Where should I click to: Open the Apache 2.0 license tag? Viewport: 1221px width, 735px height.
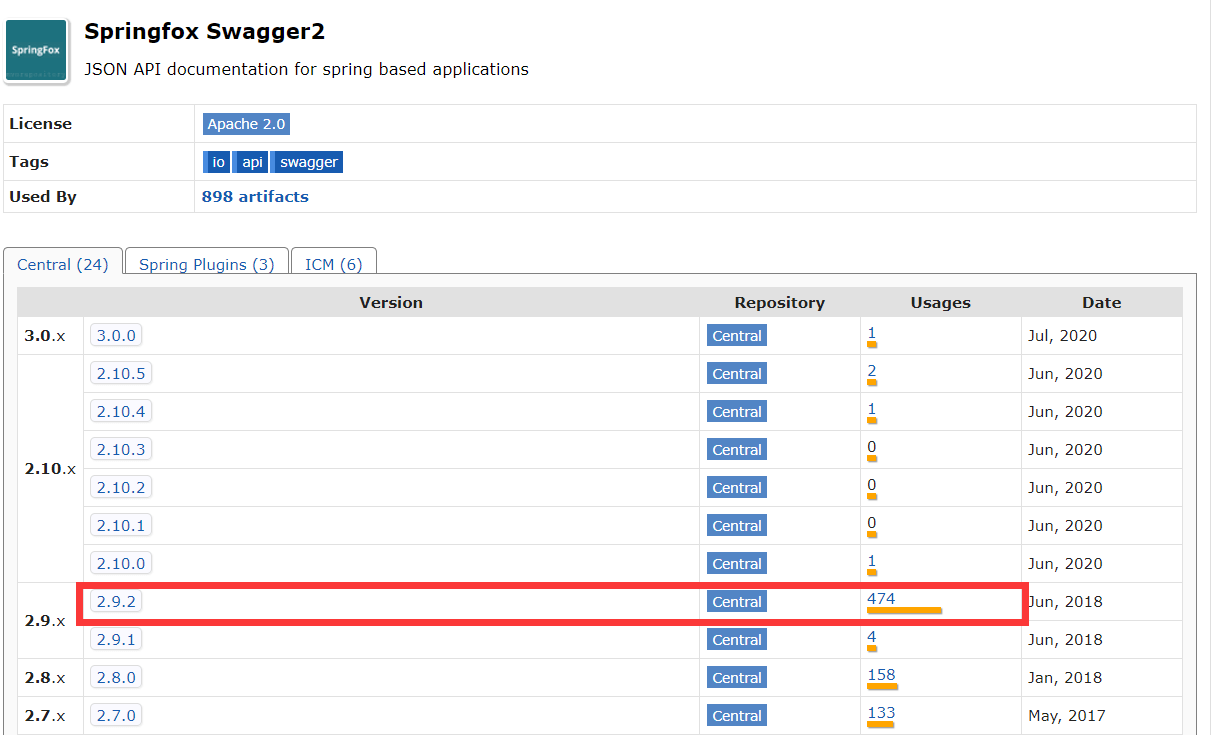tap(246, 124)
